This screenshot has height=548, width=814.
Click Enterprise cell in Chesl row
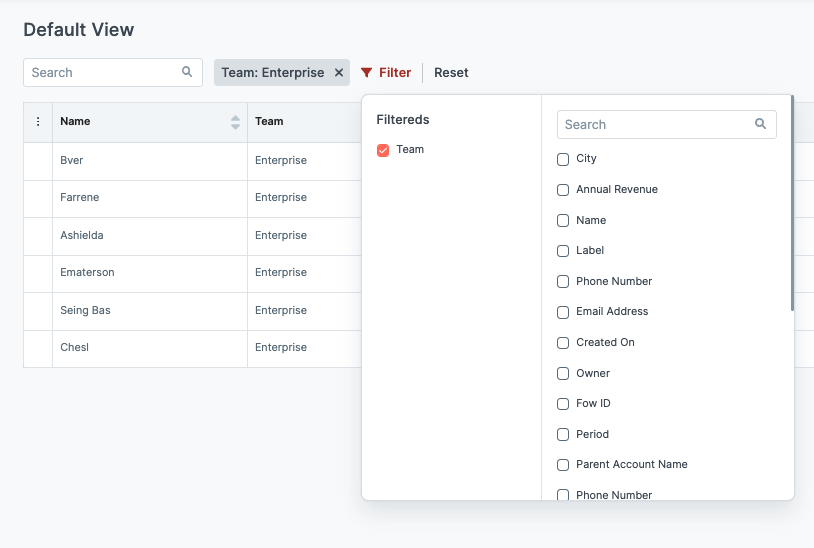[x=281, y=347]
